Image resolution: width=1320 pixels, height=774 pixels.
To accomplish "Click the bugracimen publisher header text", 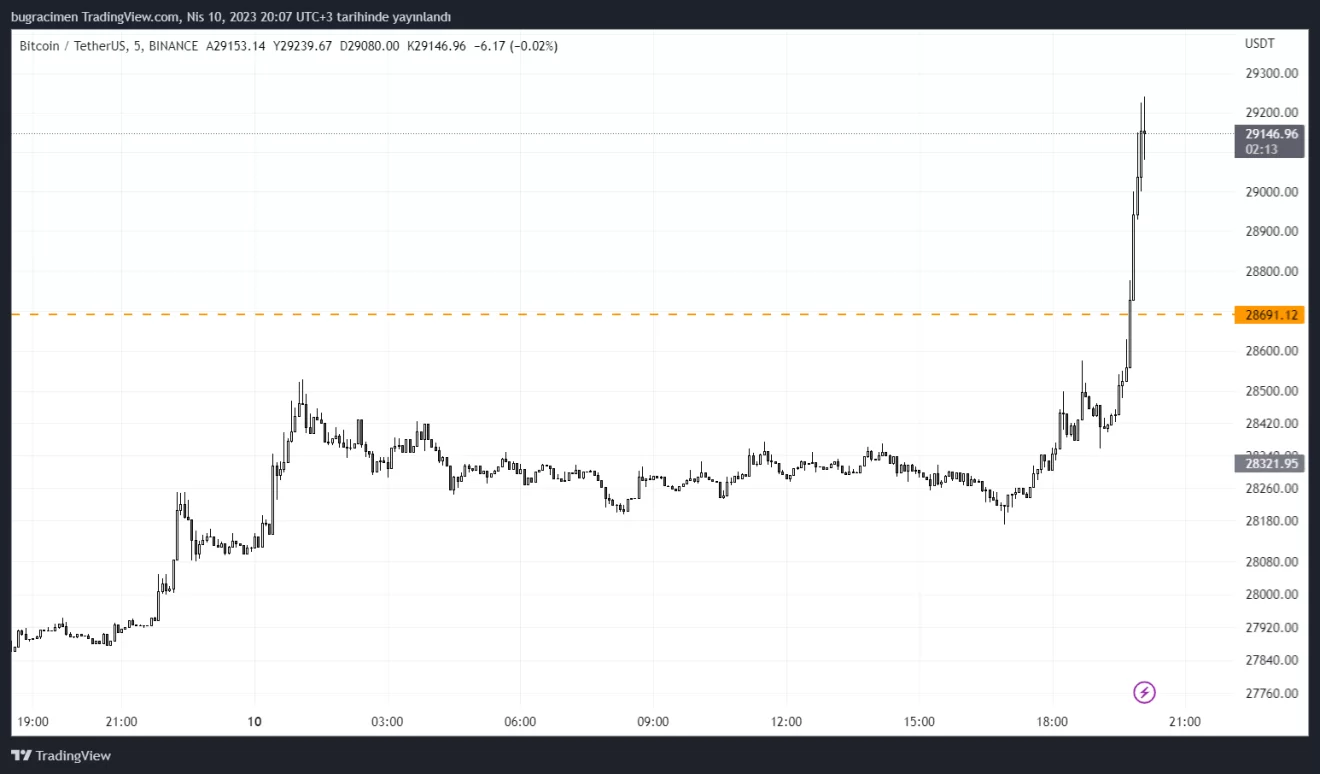I will tap(231, 16).
